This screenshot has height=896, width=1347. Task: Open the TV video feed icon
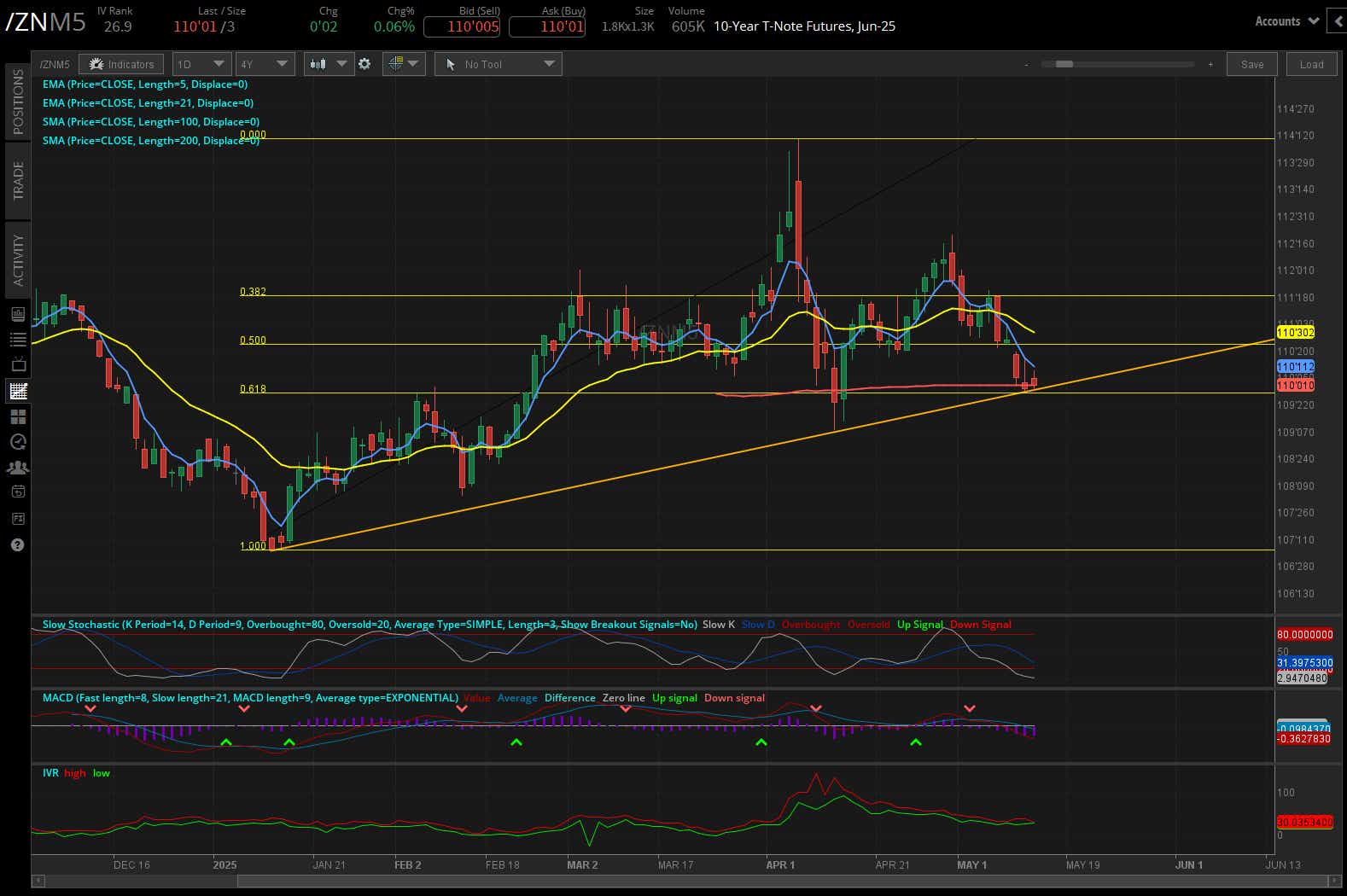point(18,365)
